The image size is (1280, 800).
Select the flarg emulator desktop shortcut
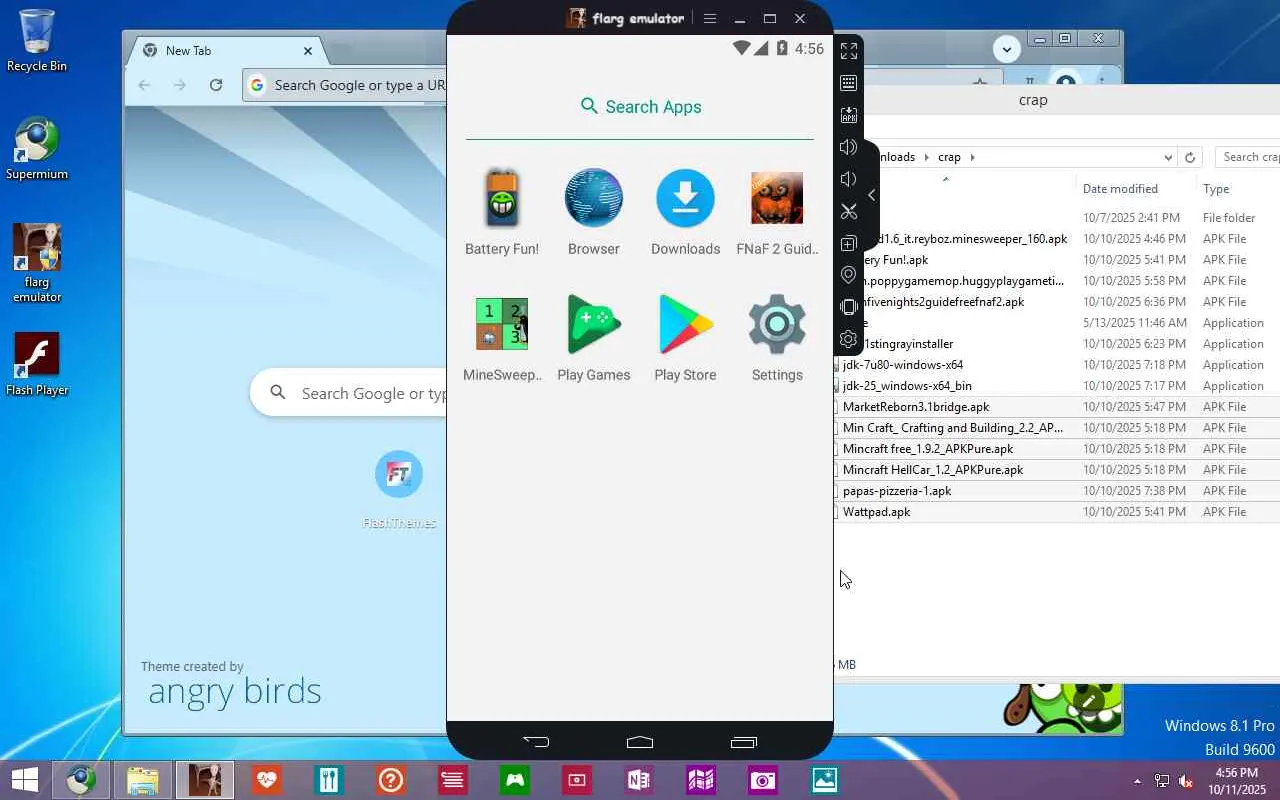37,264
